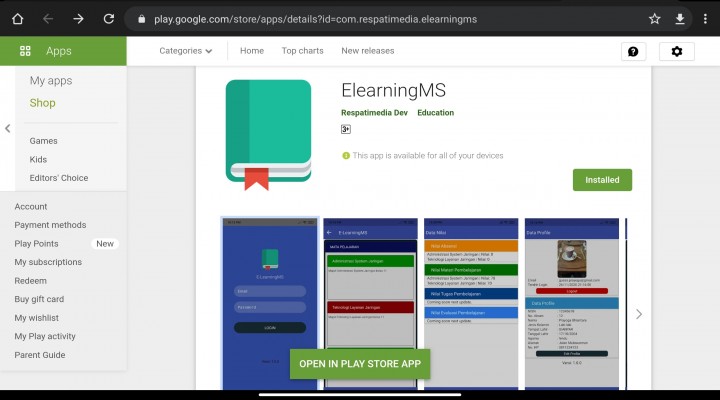
Task: Collapse the left sidebar with the chevron
Action: 8,128
